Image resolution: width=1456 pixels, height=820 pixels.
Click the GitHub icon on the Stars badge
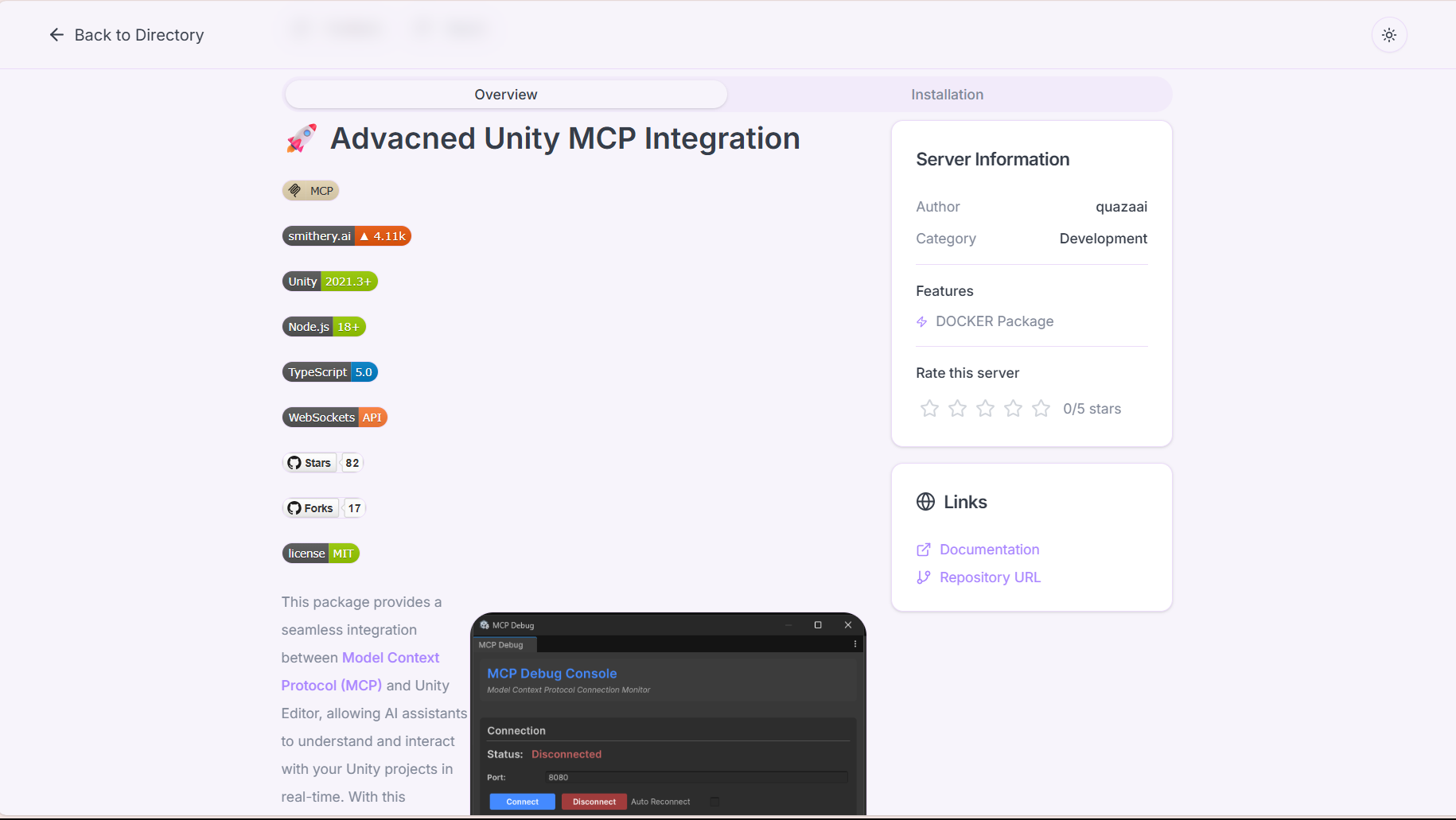pos(294,462)
